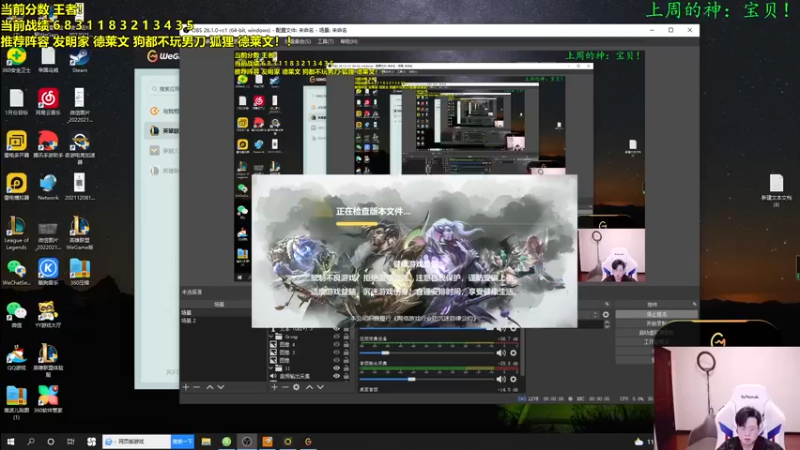Screen dimensions: 800x450
Task: Select first 场景 entry in scenes list
Action: tap(215, 312)
